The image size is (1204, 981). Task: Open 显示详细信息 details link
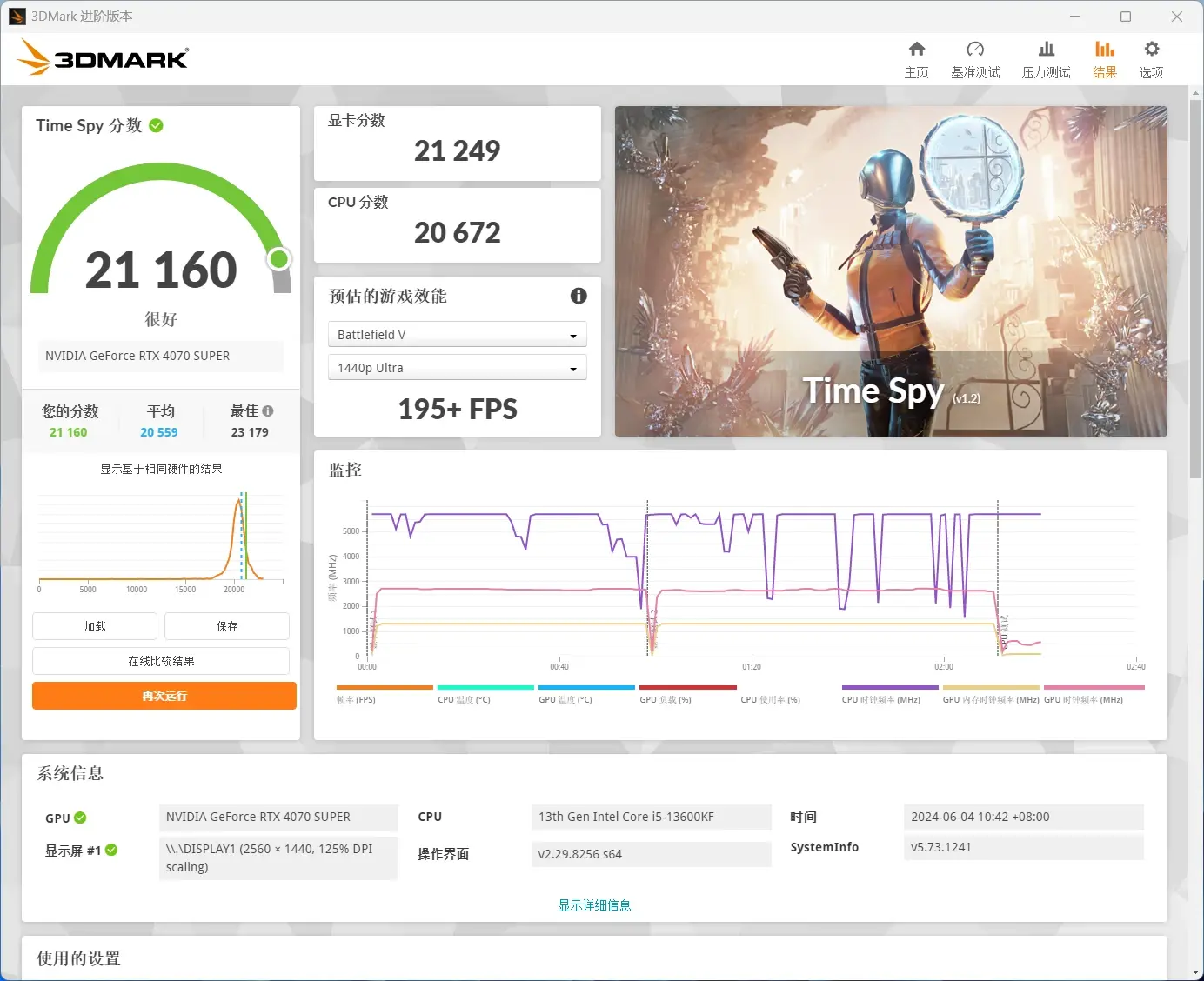[595, 905]
